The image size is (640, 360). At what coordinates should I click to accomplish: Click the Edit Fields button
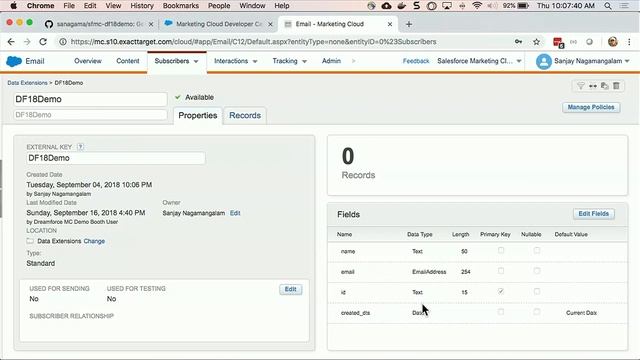tap(593, 214)
